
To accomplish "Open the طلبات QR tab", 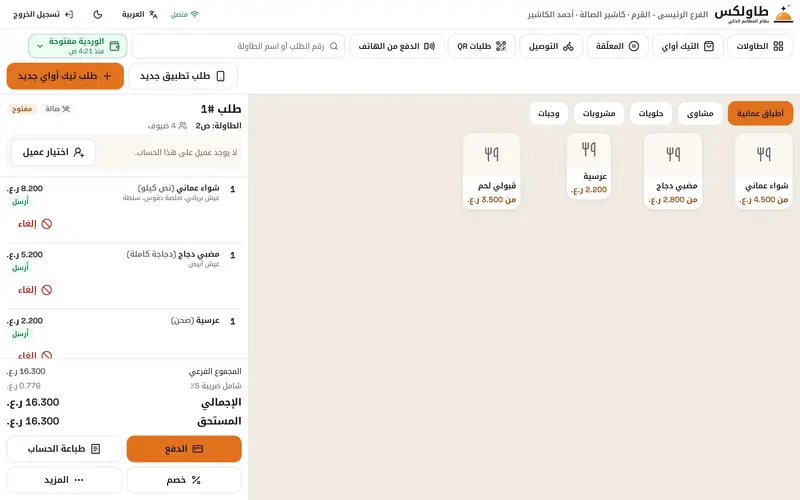I will coord(482,46).
